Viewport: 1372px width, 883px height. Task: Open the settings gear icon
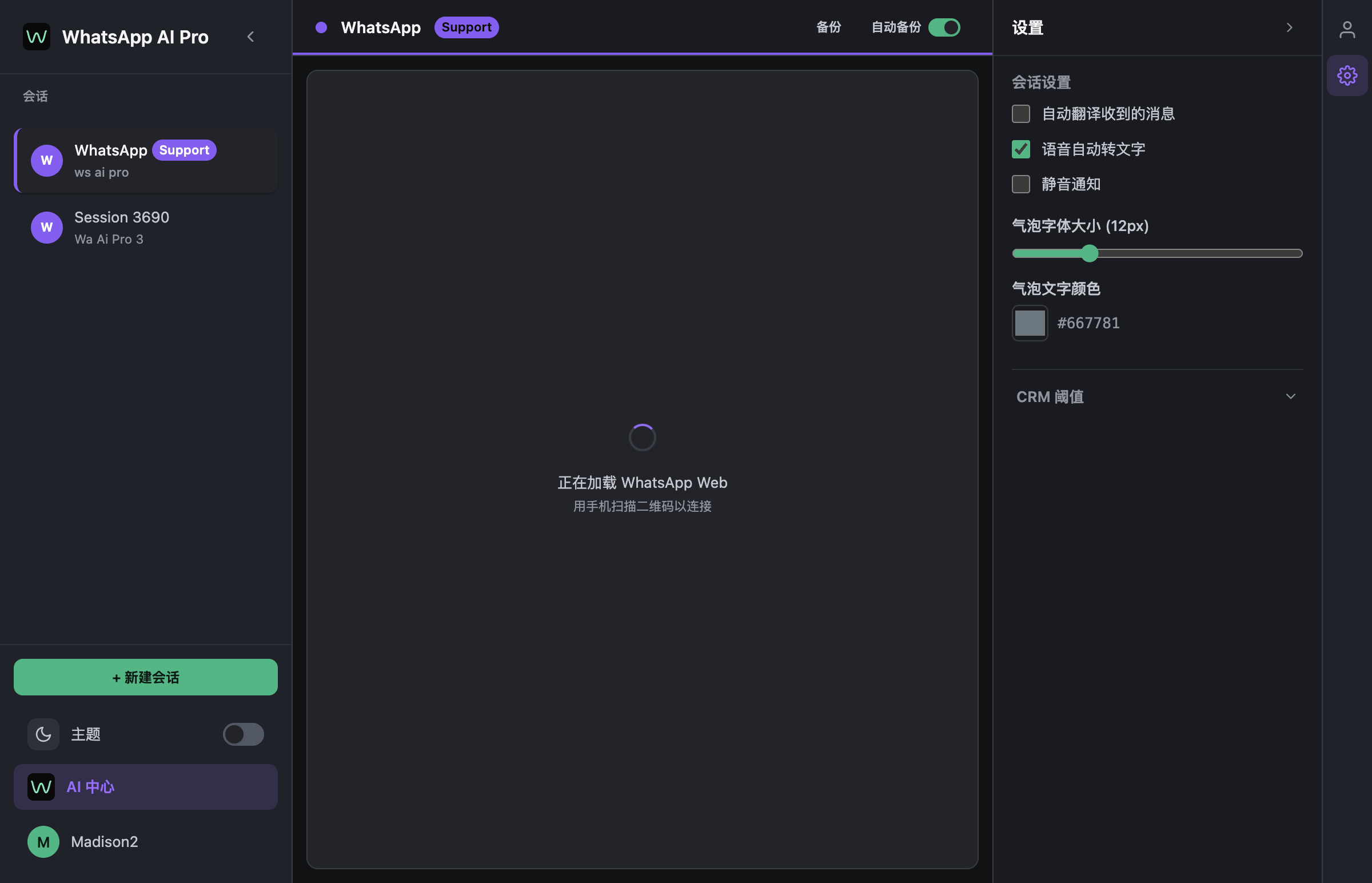pyautogui.click(x=1347, y=75)
